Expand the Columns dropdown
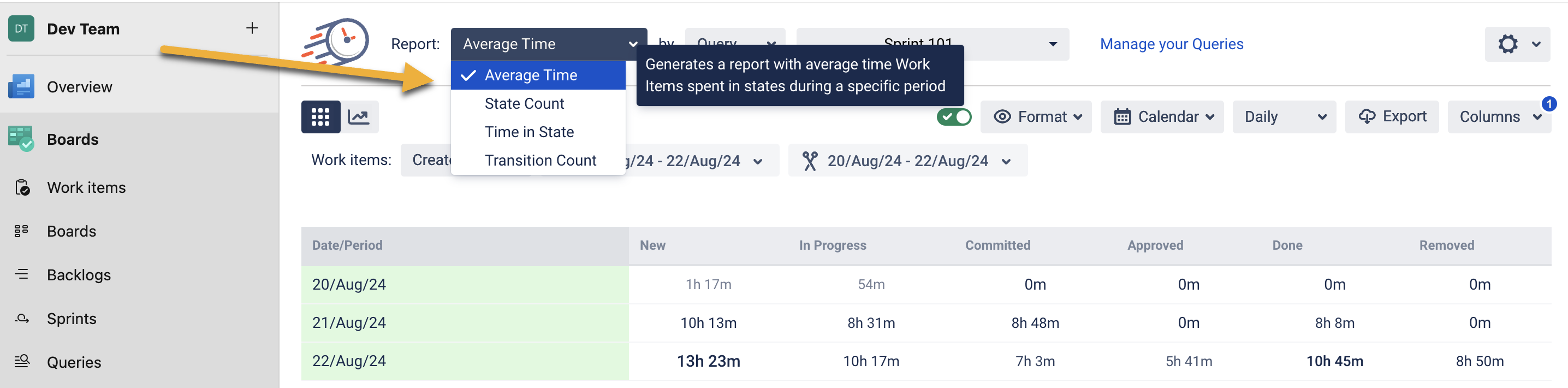This screenshot has width=1568, height=388. (x=1498, y=117)
